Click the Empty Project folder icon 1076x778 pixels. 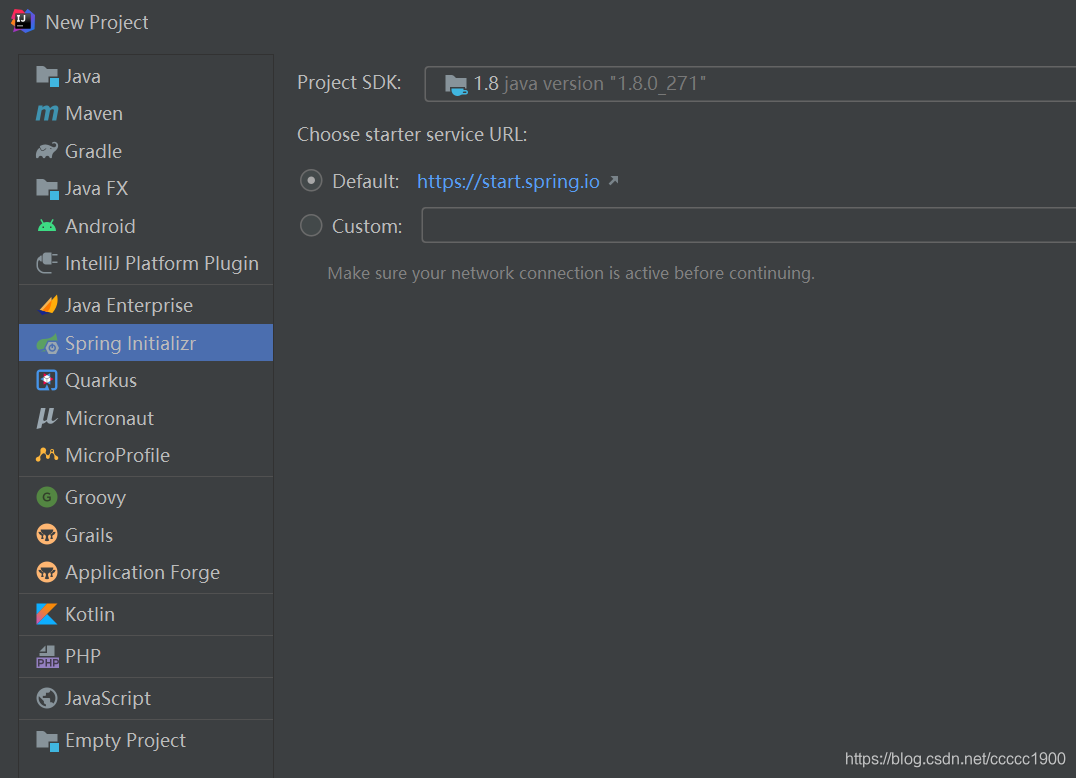point(47,741)
